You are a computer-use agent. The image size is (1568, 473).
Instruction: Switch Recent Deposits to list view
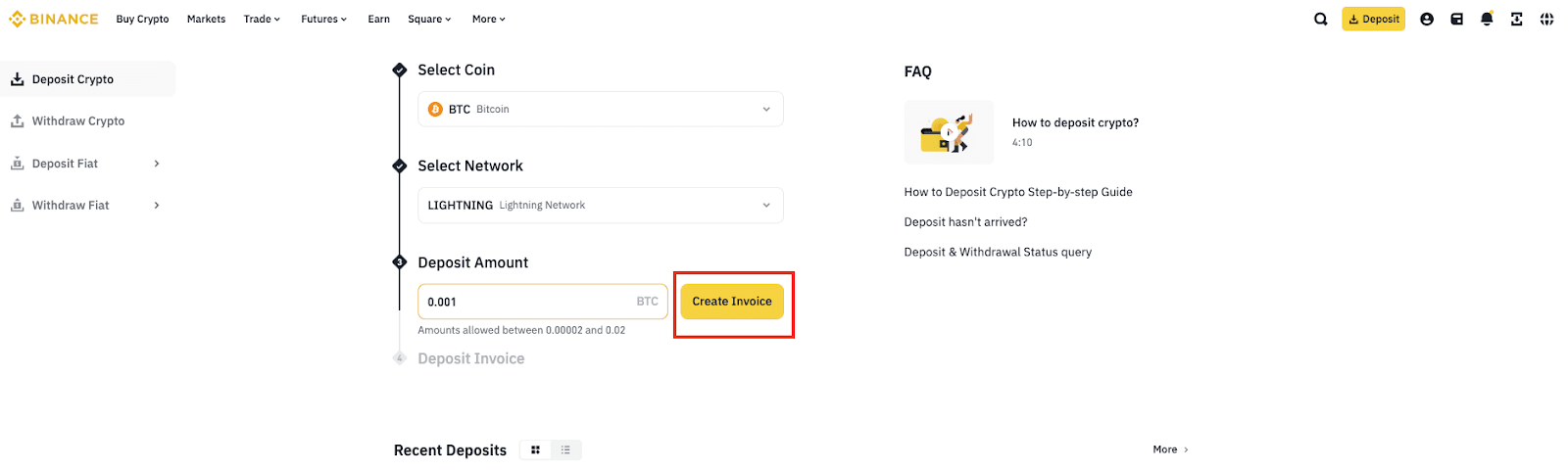pos(565,450)
